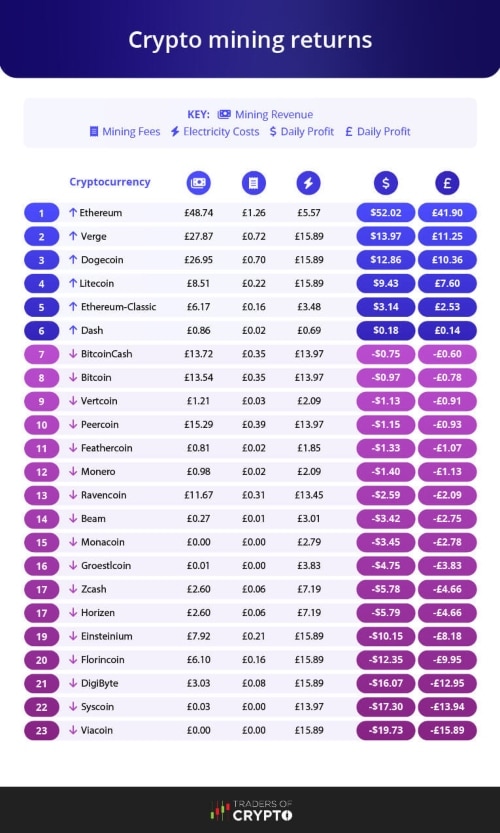Click the Electricity Costs lightning column icon

[309, 183]
